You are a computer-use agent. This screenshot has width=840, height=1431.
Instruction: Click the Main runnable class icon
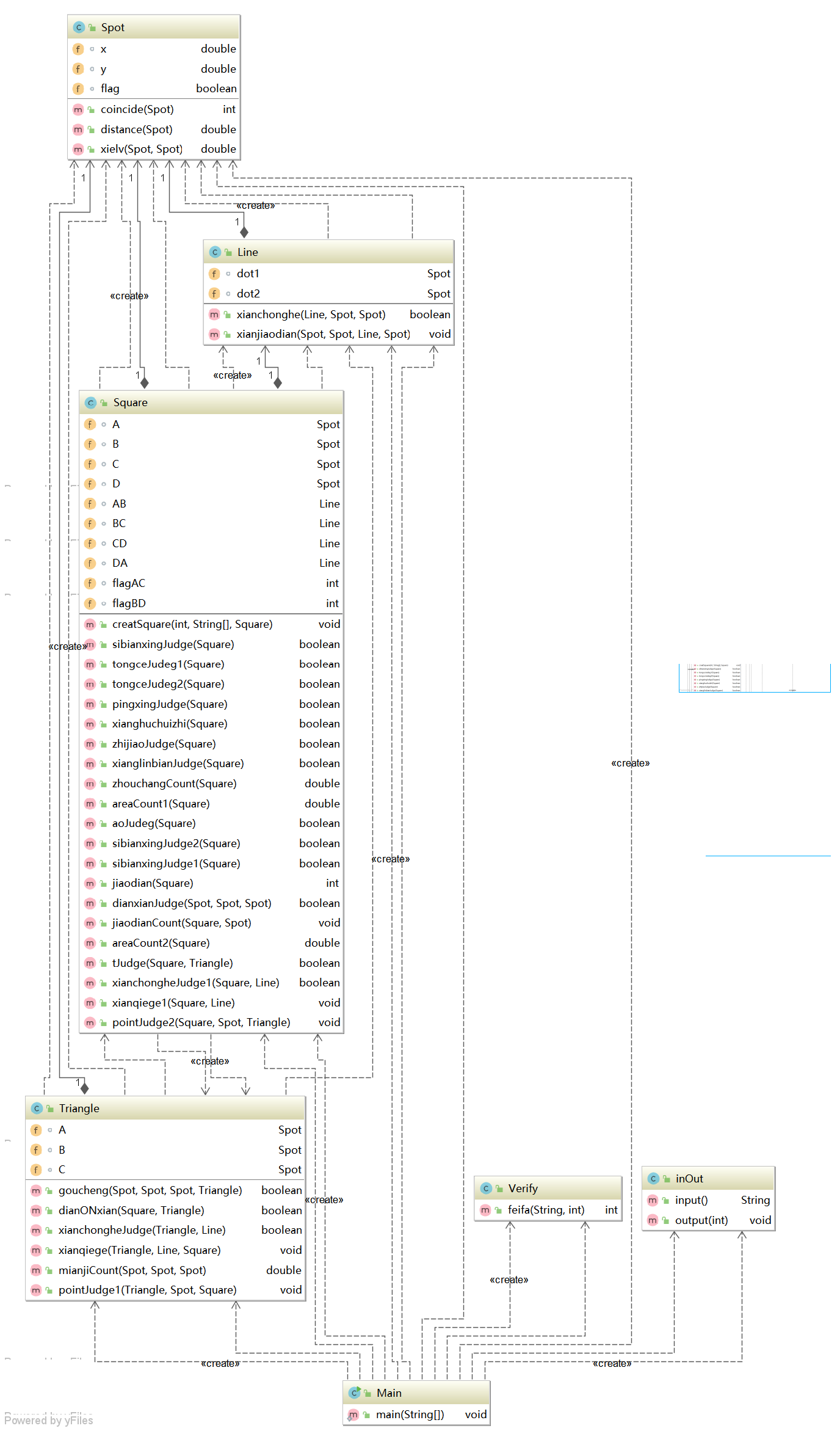click(x=354, y=1393)
